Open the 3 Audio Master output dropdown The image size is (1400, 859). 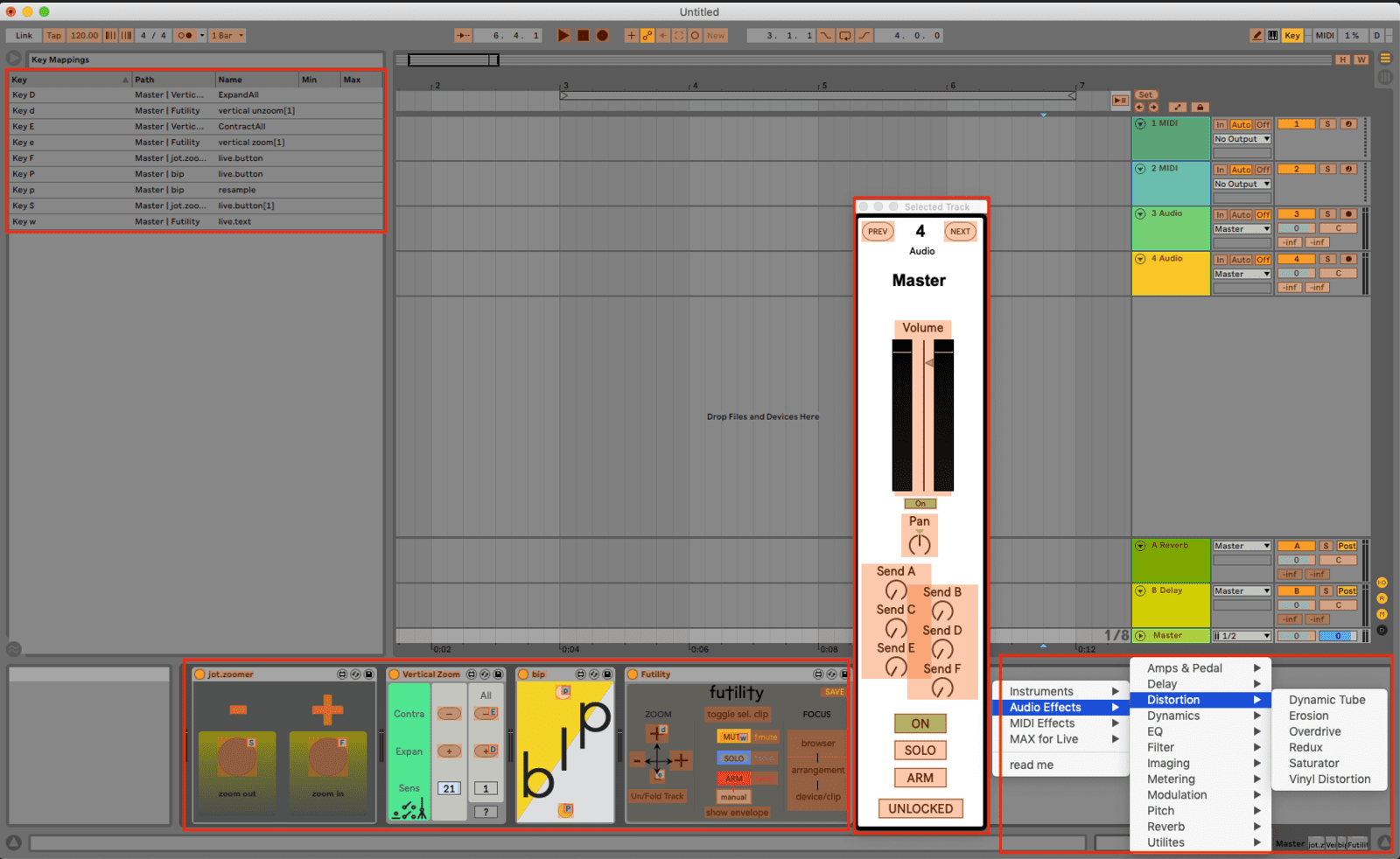pyautogui.click(x=1242, y=229)
